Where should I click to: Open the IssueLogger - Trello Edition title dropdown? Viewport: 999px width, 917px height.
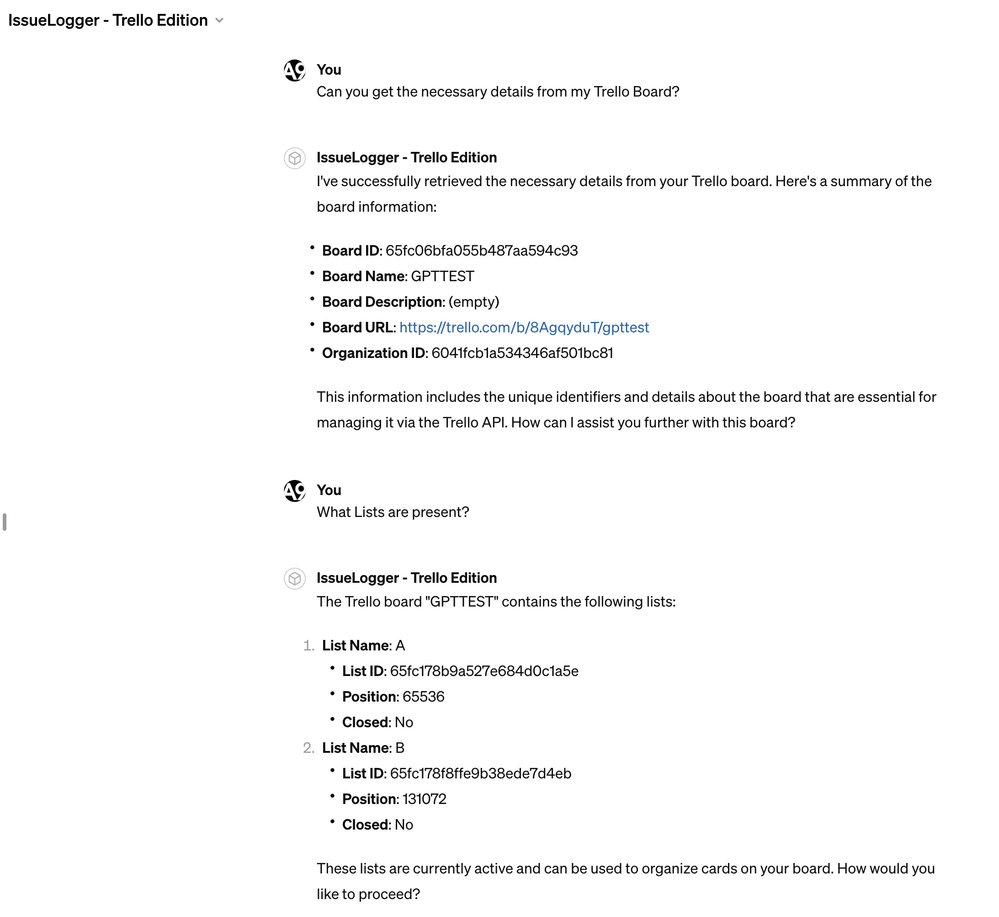(220, 19)
